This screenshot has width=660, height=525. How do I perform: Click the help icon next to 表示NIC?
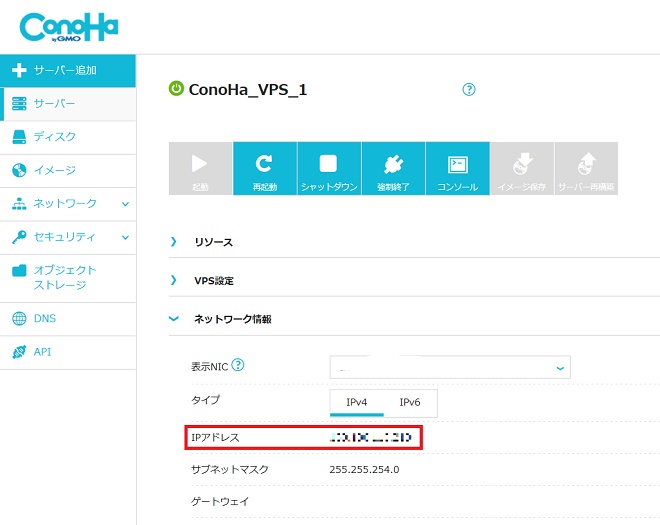238,365
